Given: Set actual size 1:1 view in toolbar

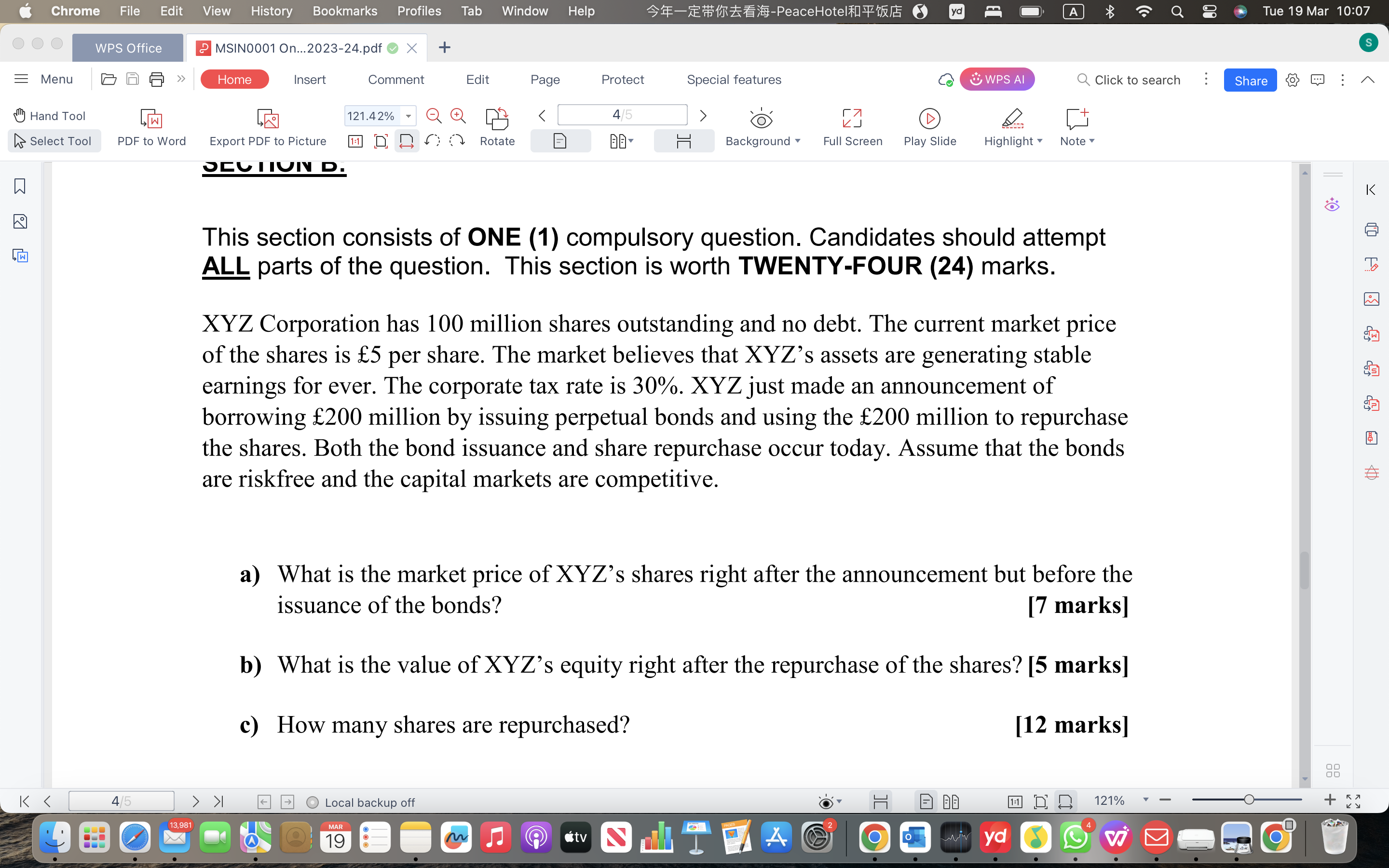Looking at the screenshot, I should pyautogui.click(x=355, y=141).
